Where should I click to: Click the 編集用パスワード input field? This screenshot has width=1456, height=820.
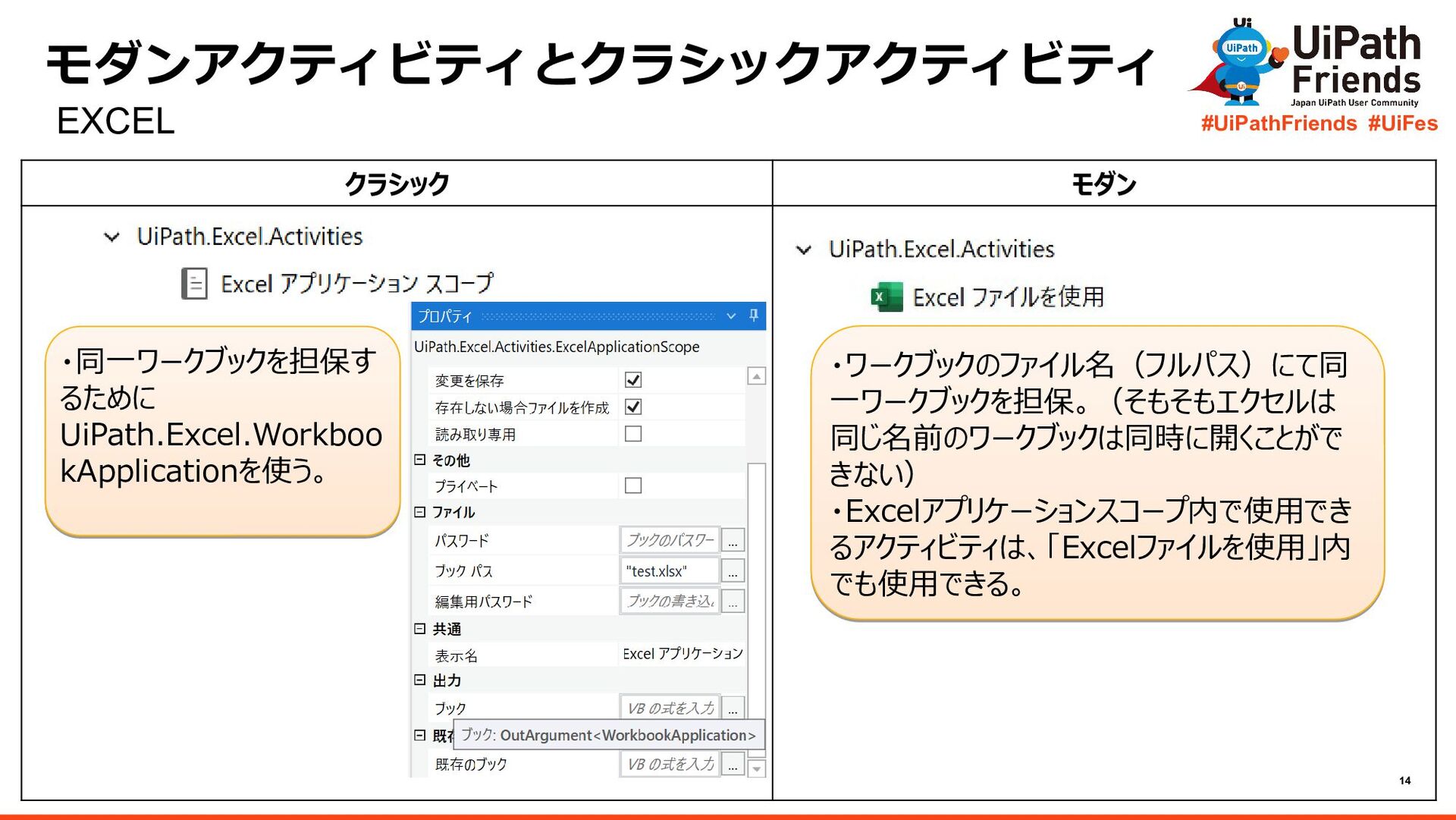pyautogui.click(x=670, y=601)
